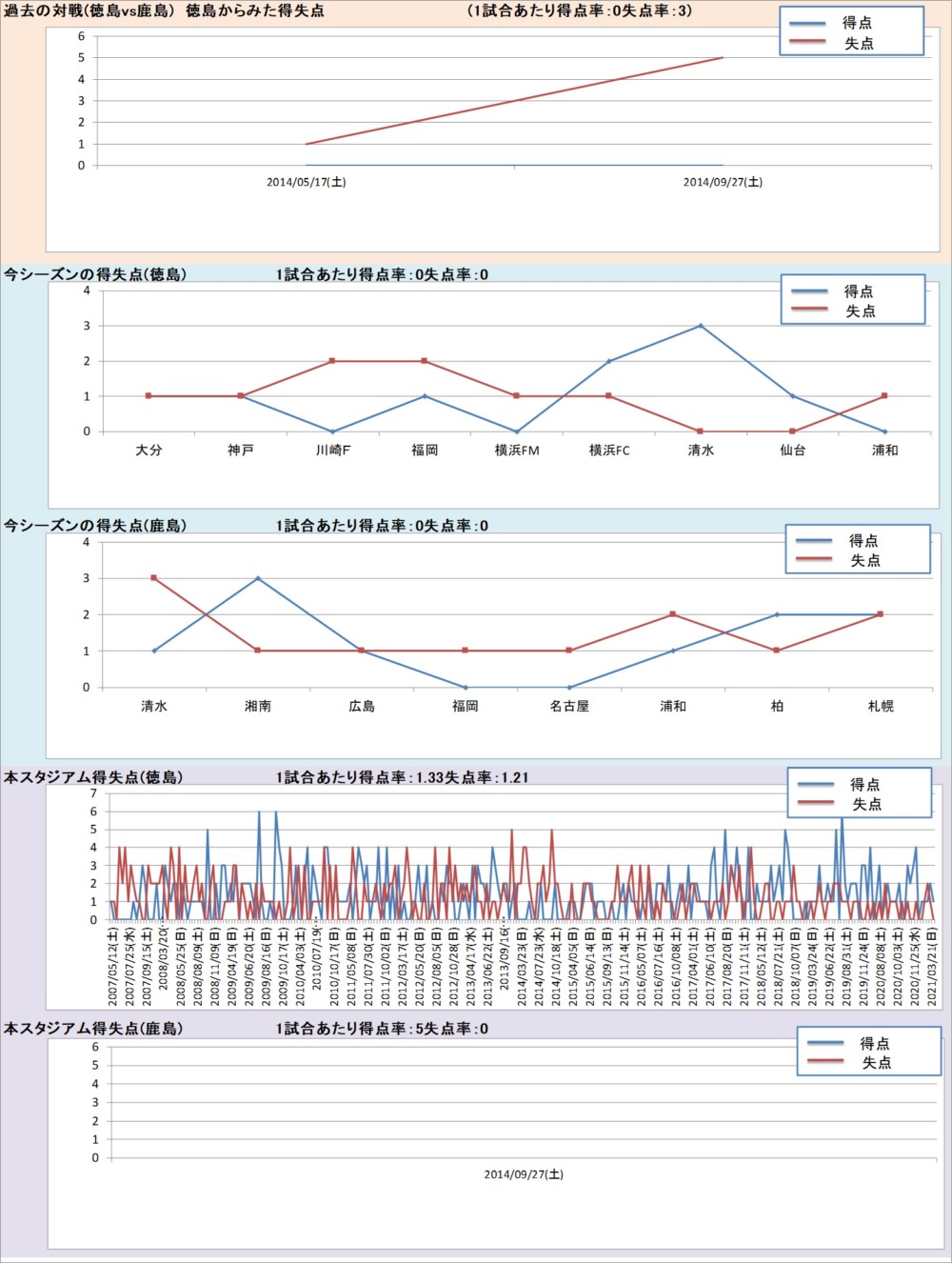Select the 広島 axis label
This screenshot has height=1263, width=952.
tap(362, 707)
